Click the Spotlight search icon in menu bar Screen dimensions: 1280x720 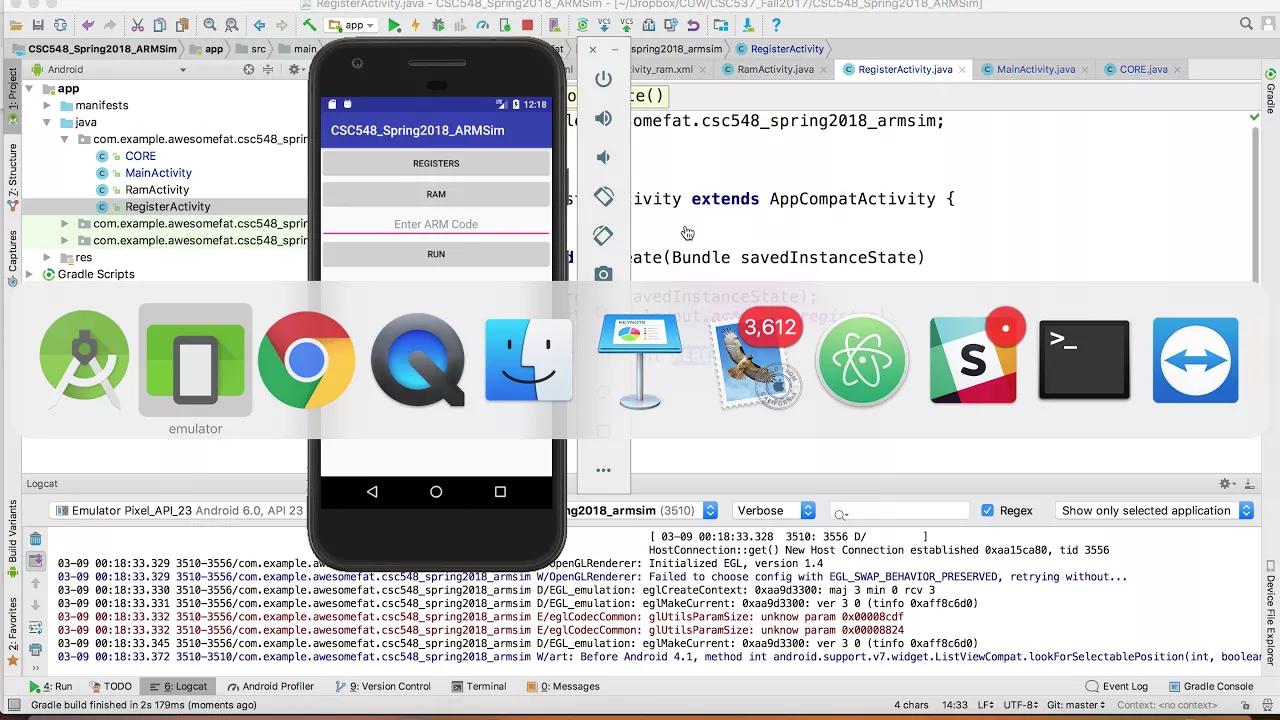coord(1246,24)
